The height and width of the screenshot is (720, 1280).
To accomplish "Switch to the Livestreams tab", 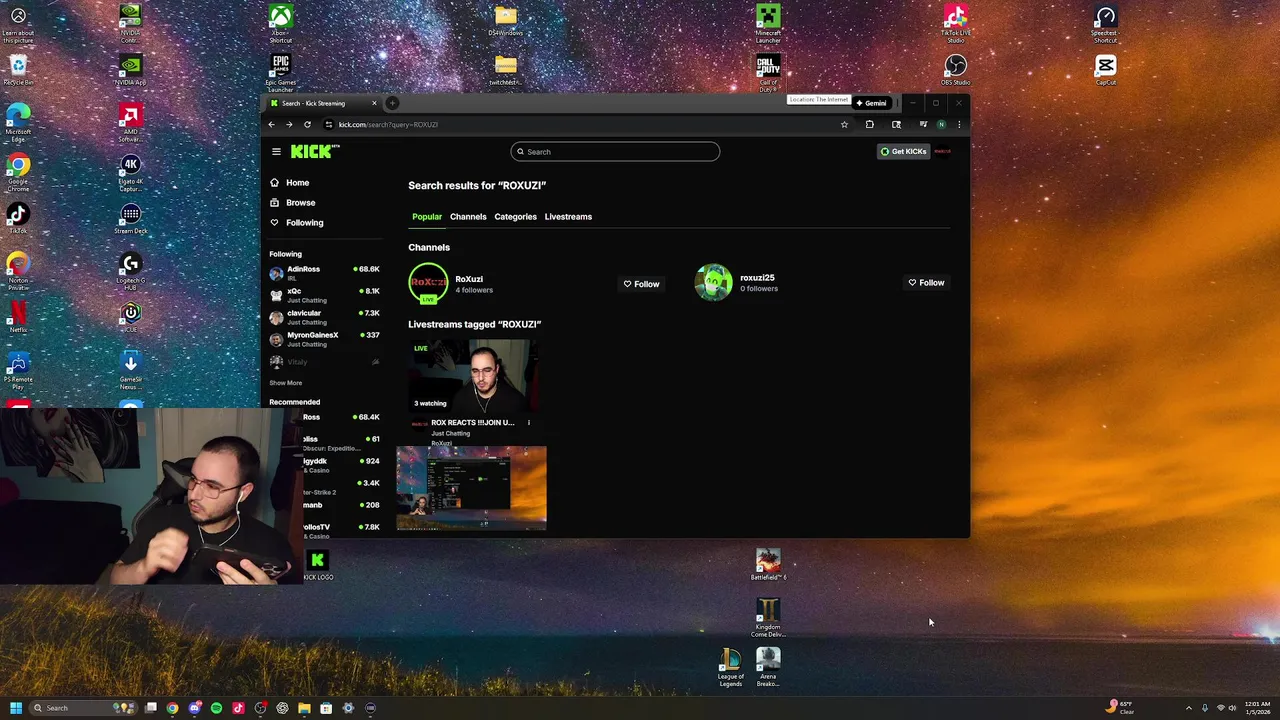I will click(568, 217).
